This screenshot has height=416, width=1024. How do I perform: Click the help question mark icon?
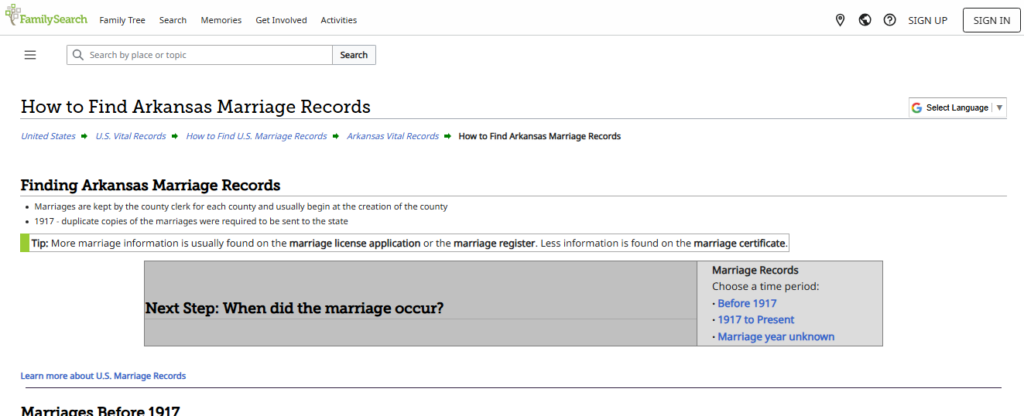[890, 20]
